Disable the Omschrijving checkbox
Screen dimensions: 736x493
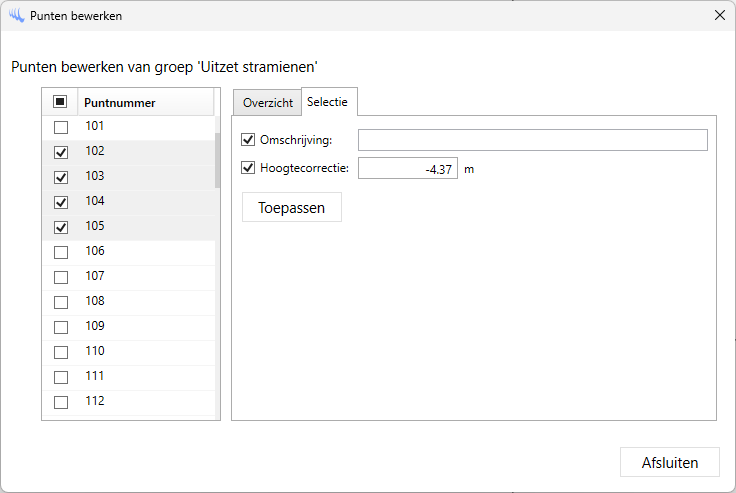pos(249,140)
